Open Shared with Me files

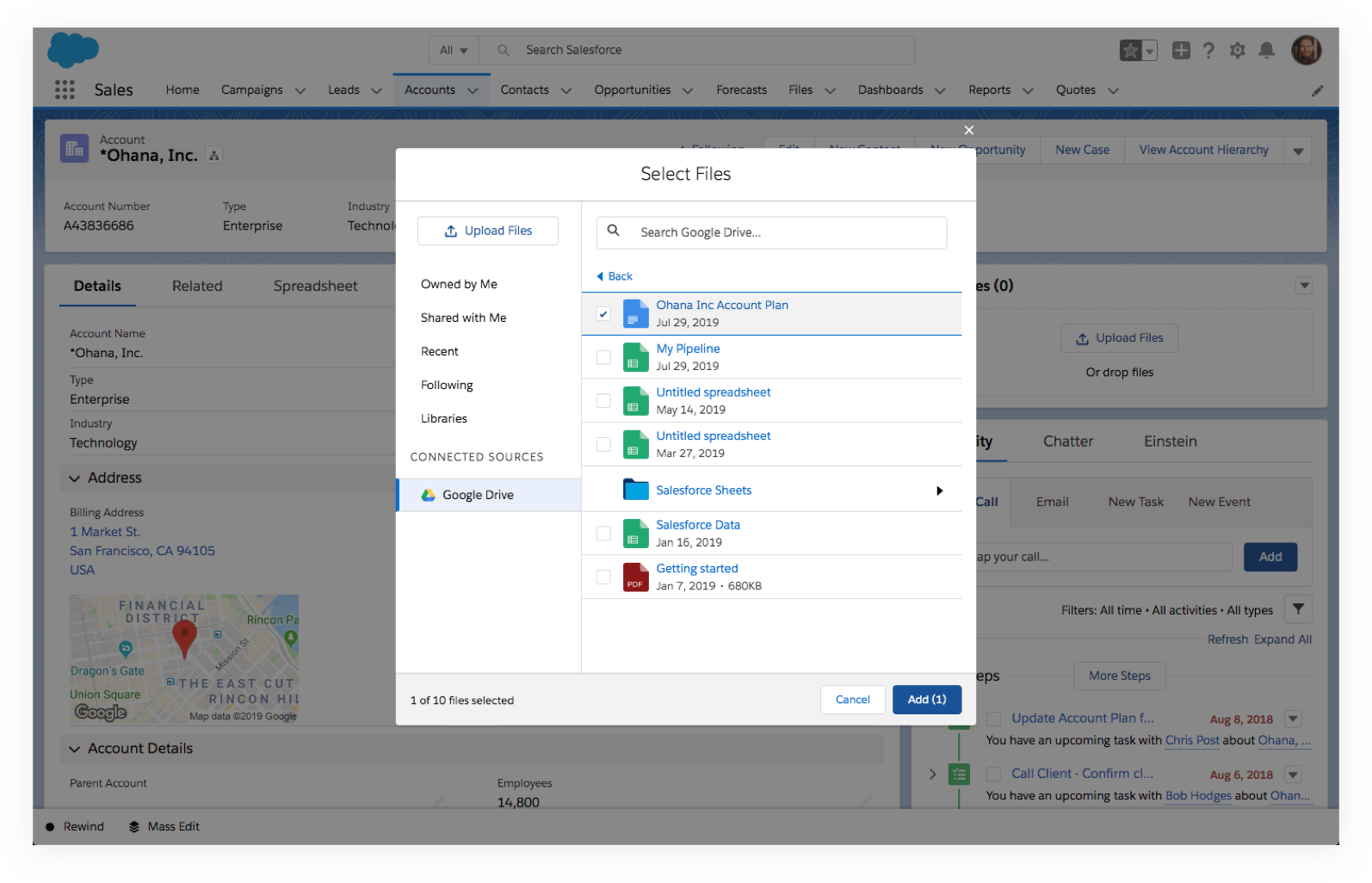(x=463, y=318)
